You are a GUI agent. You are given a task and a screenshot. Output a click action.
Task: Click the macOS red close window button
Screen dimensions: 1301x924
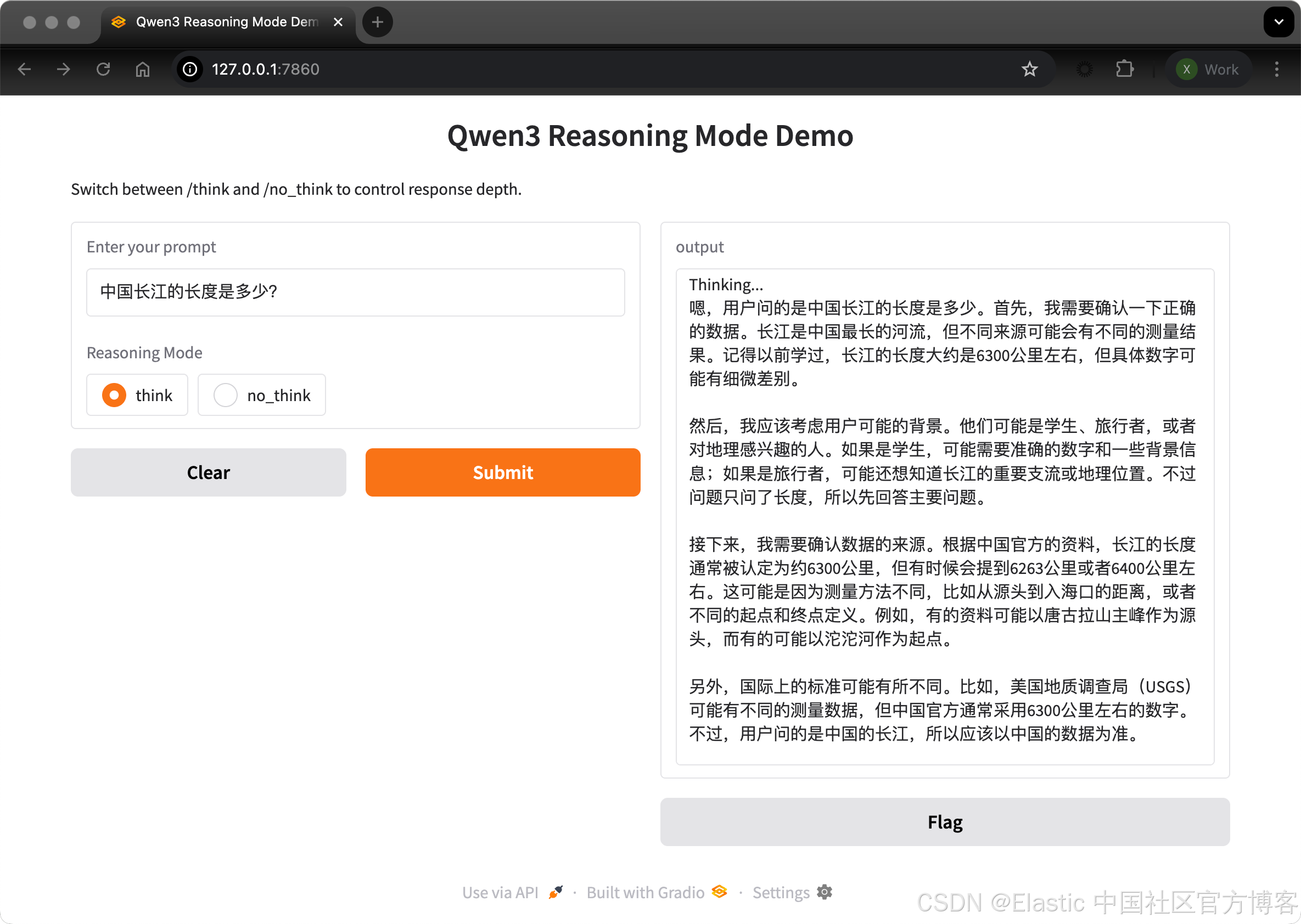[30, 22]
